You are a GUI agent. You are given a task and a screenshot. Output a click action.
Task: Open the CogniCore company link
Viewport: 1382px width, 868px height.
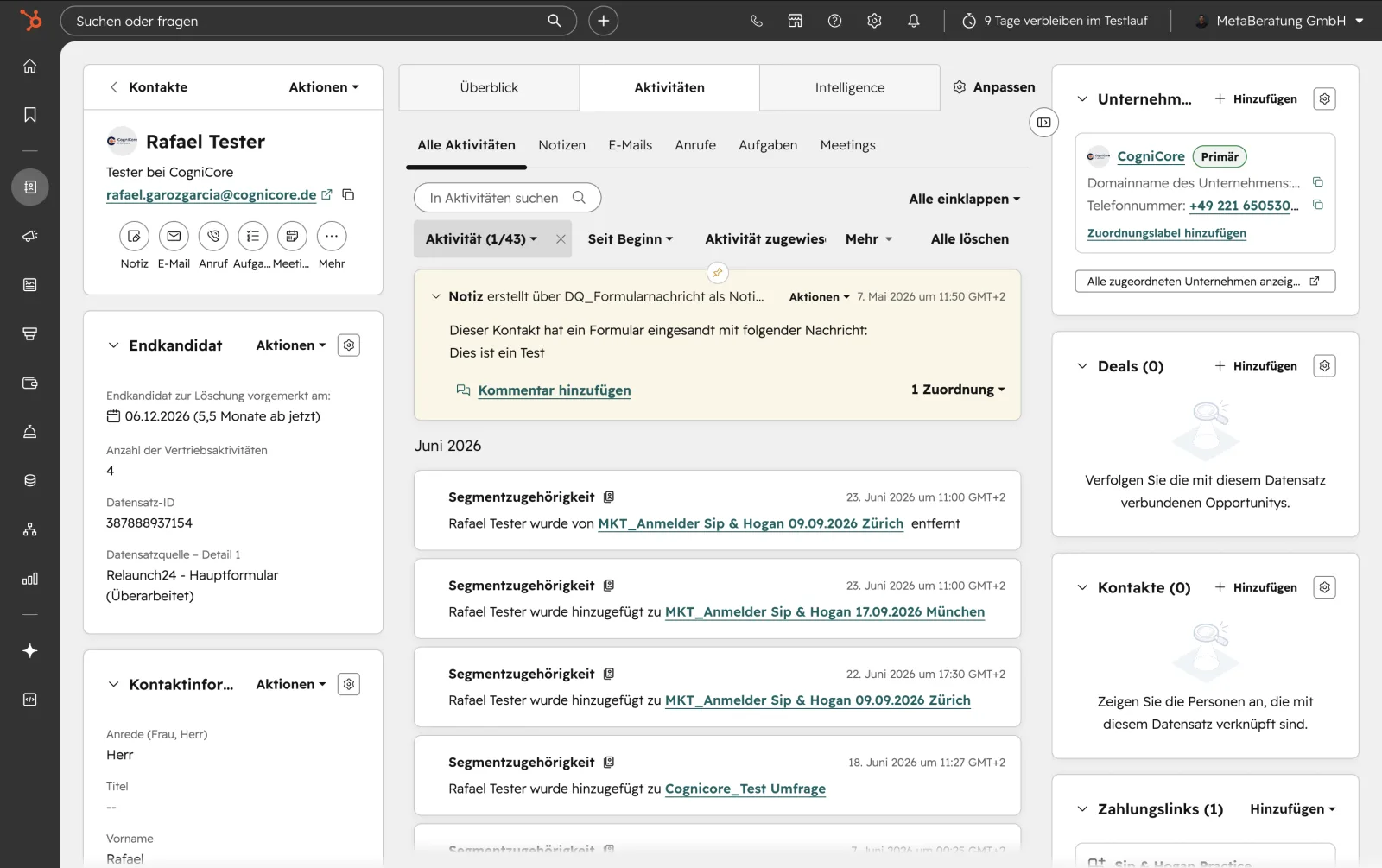(1151, 156)
